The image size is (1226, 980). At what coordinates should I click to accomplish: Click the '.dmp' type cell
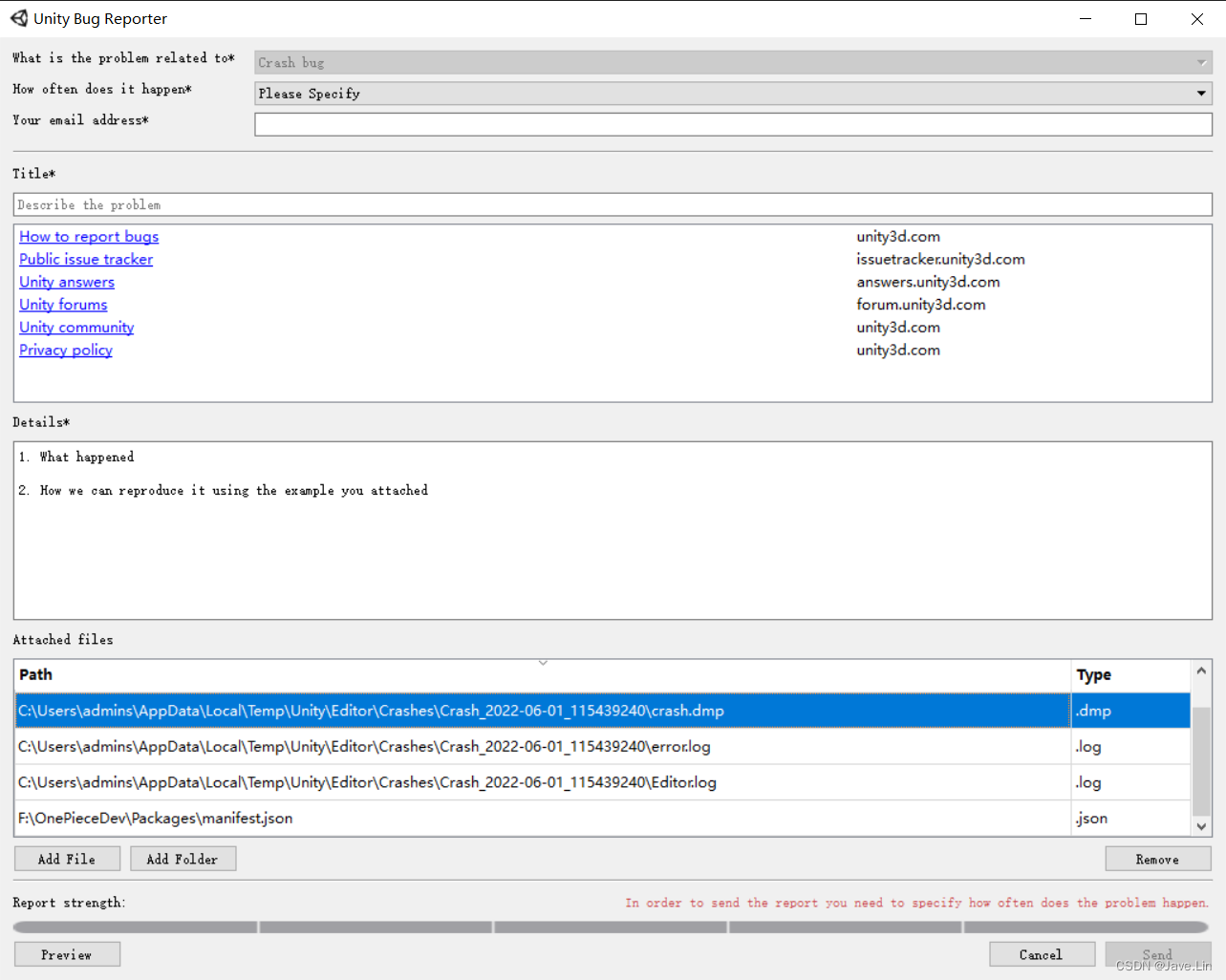(x=1130, y=711)
